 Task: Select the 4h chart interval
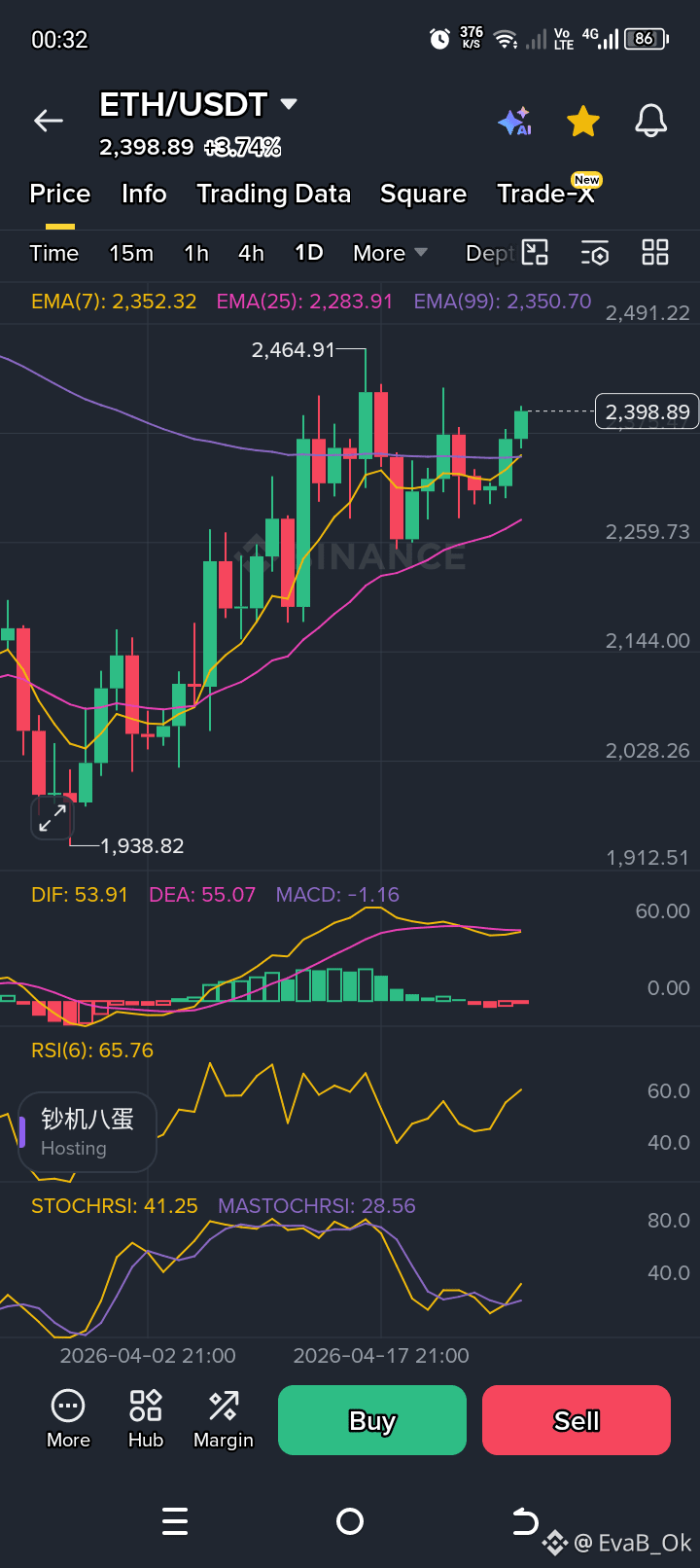click(x=251, y=253)
